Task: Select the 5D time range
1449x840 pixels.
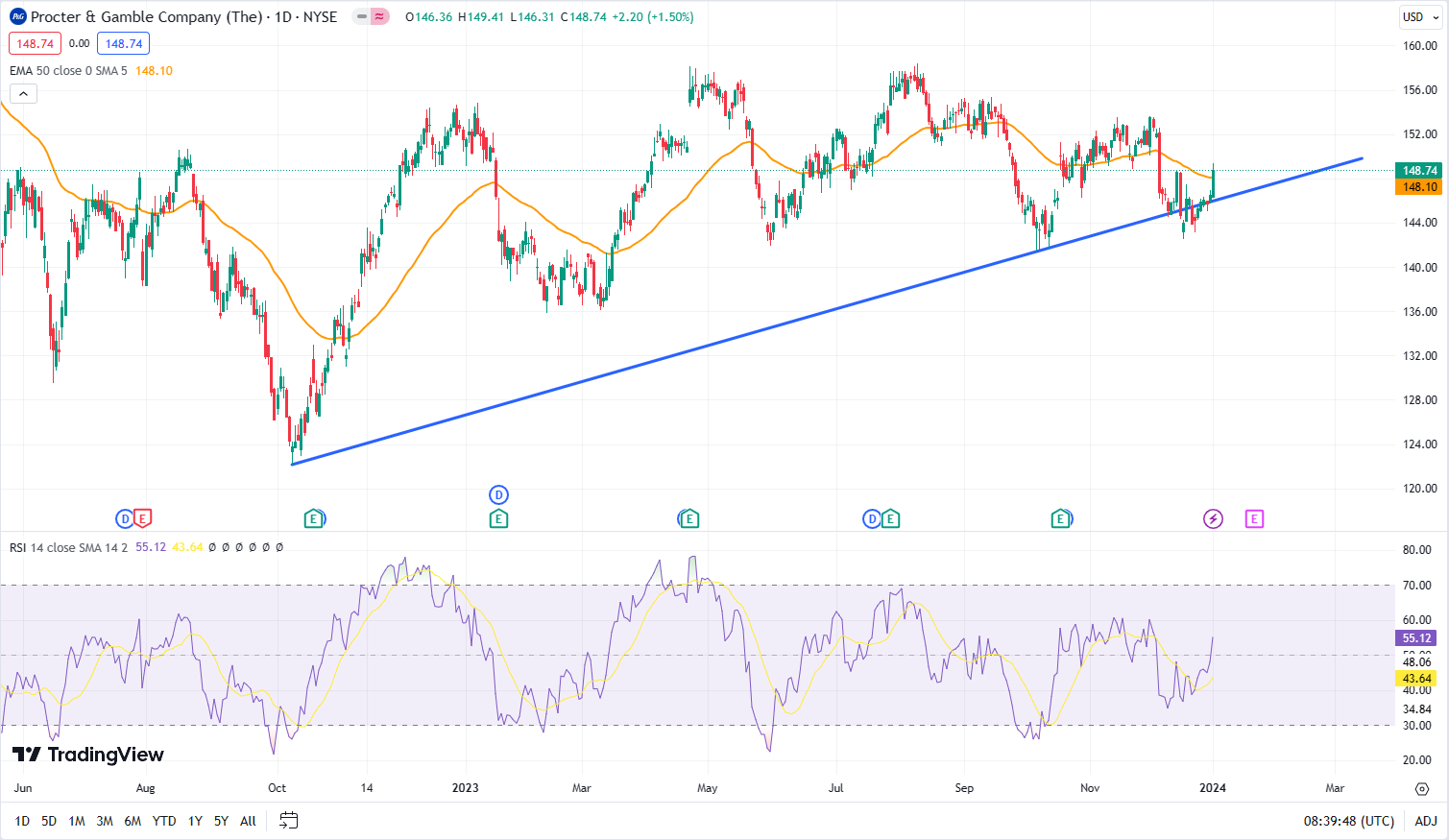Action: pos(49,821)
